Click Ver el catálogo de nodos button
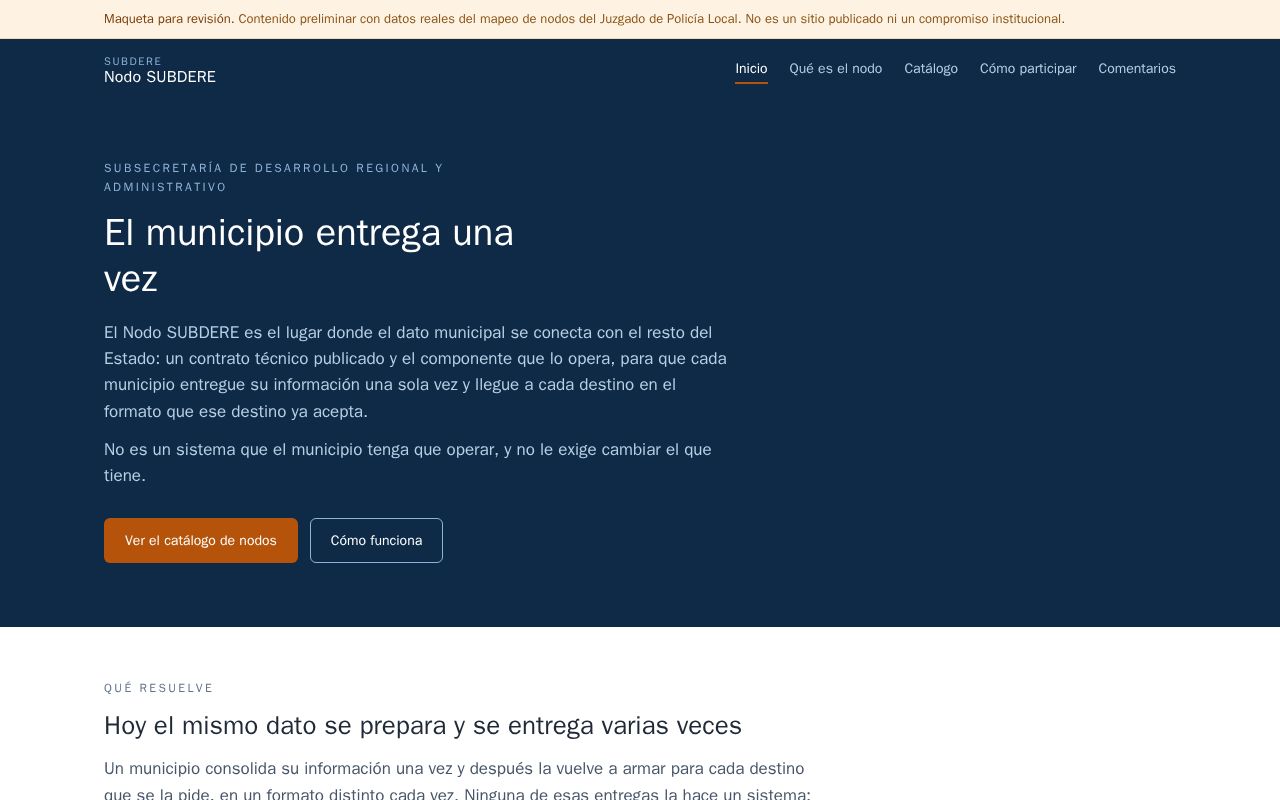Viewport: 1280px width, 800px height. click(201, 540)
